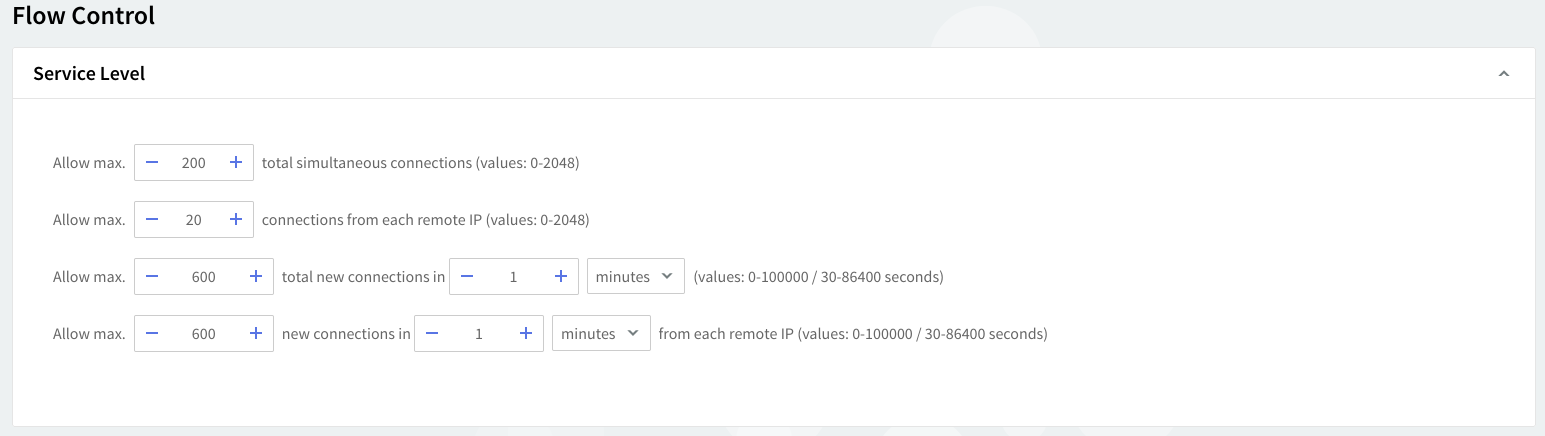Screen dimensions: 1545x436
Task: Increase total simultaneous connections with plus icon
Action: tap(236, 162)
